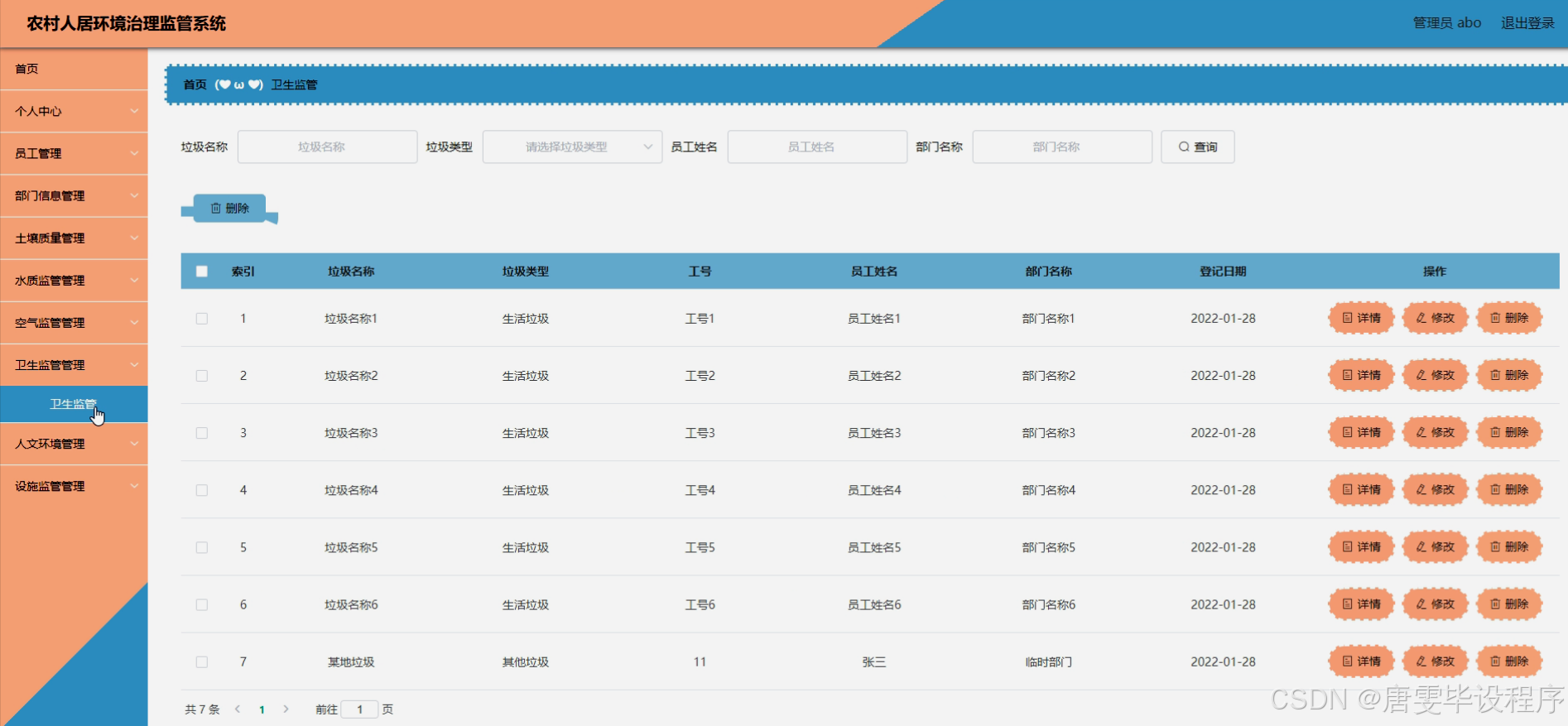This screenshot has height=726, width=1568.
Task: Delete the 垃圾名称2 row
Action: [1509, 375]
